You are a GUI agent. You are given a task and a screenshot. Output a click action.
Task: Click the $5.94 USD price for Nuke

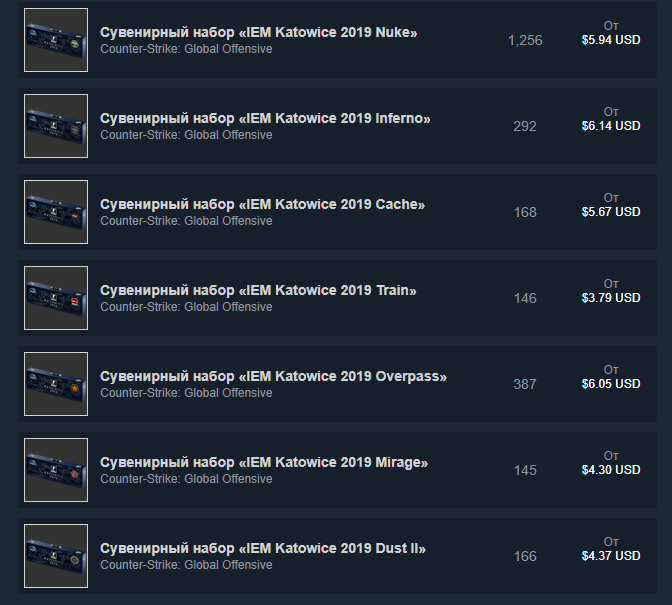pos(611,40)
